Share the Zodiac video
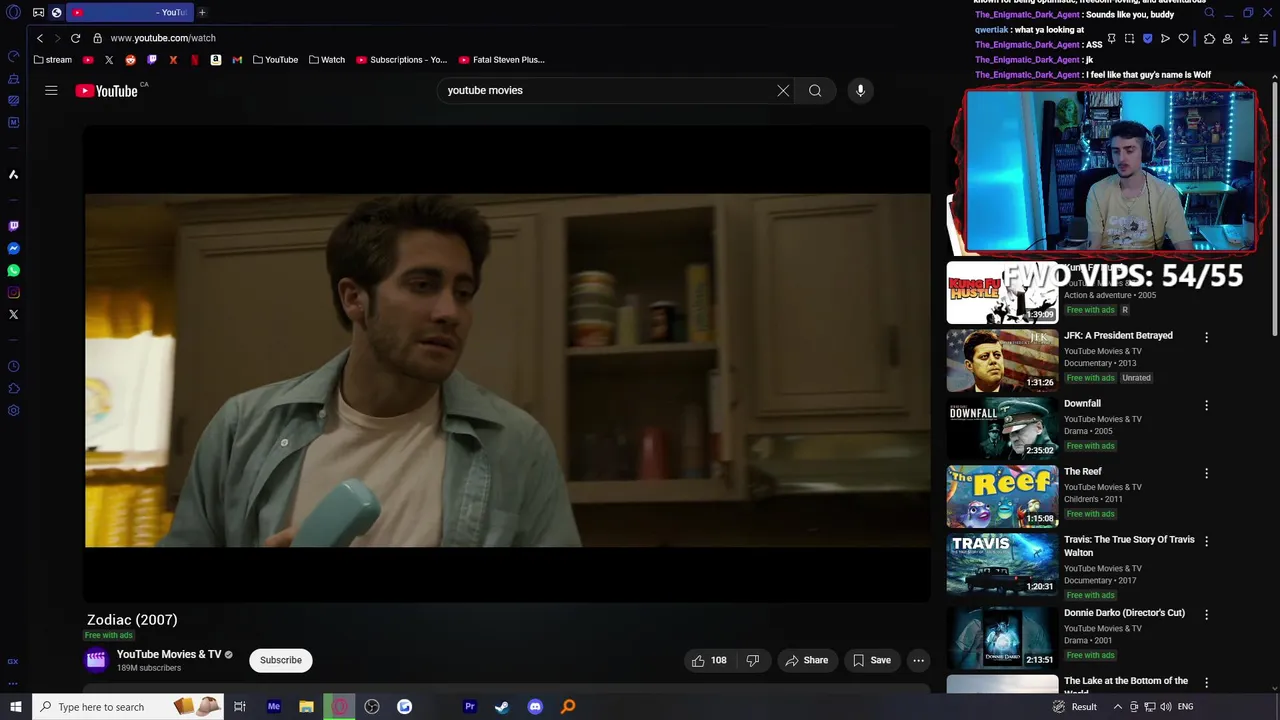Viewport: 1280px width, 720px height. [x=806, y=660]
